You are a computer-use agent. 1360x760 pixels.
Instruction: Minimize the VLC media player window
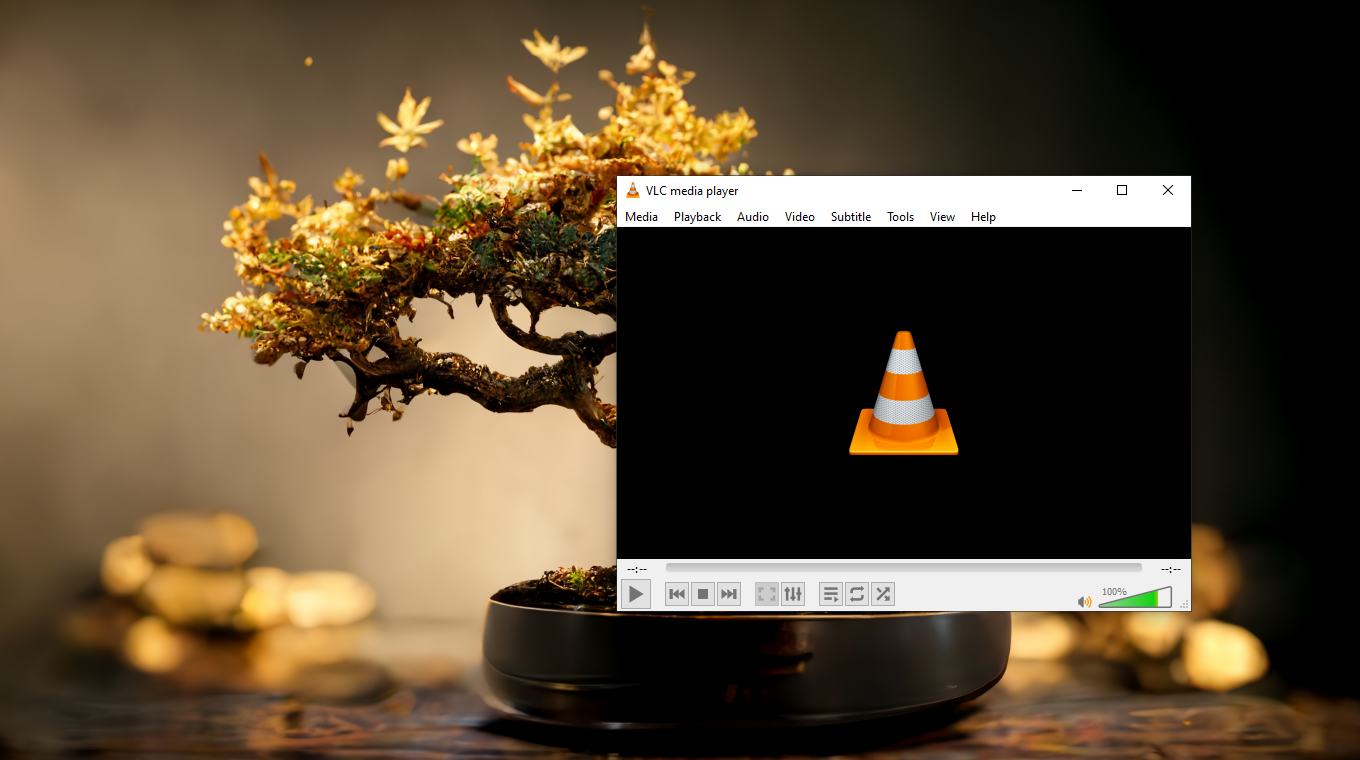[x=1077, y=190]
